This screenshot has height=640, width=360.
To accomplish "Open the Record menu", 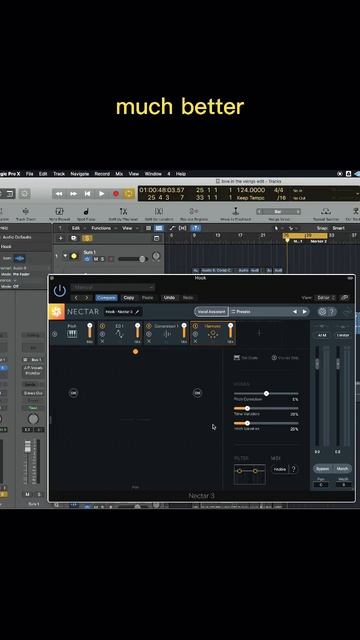I will pyautogui.click(x=102, y=174).
